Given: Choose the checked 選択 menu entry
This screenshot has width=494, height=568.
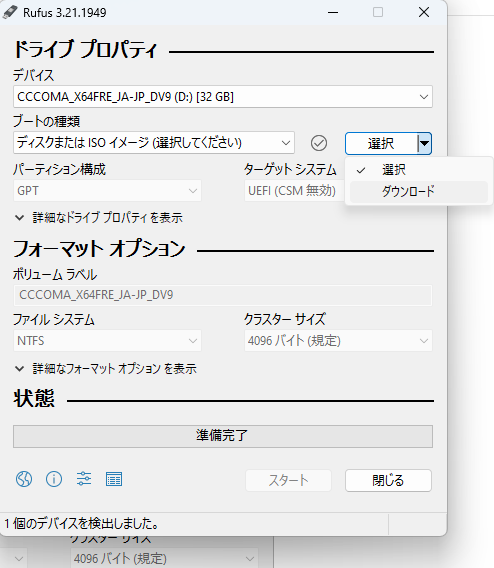Looking at the screenshot, I should click(x=419, y=170).
